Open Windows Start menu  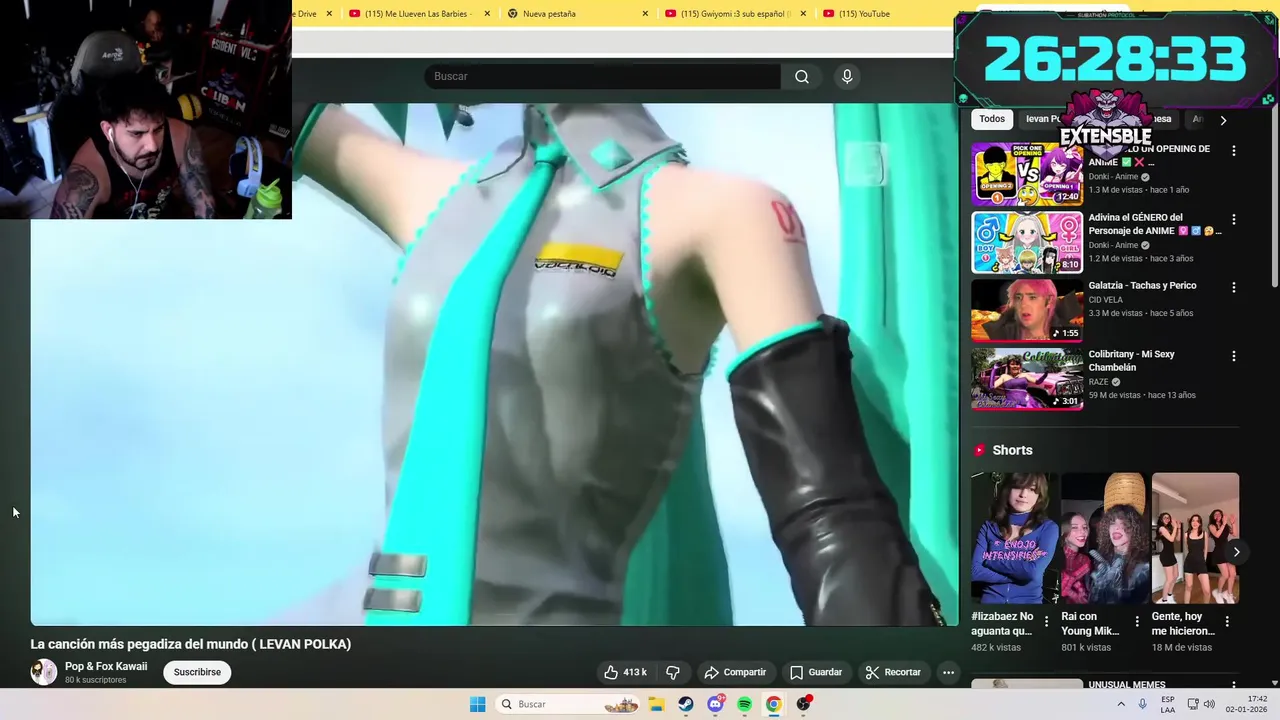pos(478,704)
